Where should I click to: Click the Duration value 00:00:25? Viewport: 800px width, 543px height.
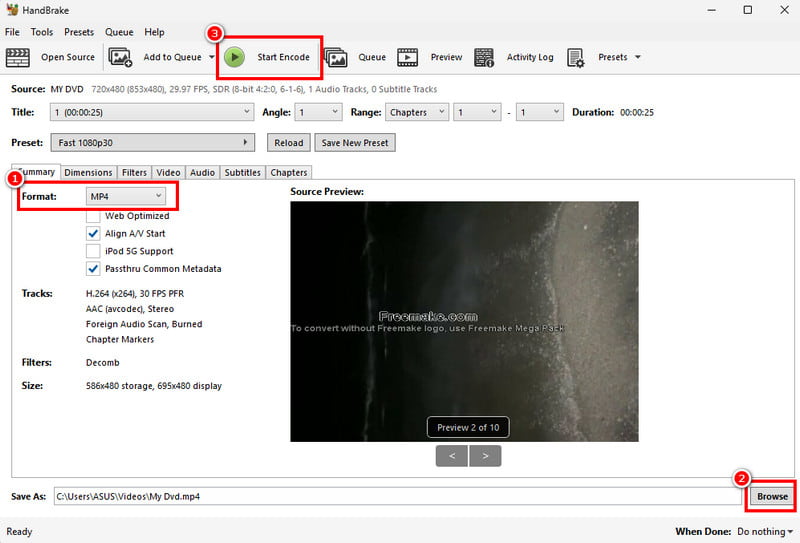pos(637,112)
